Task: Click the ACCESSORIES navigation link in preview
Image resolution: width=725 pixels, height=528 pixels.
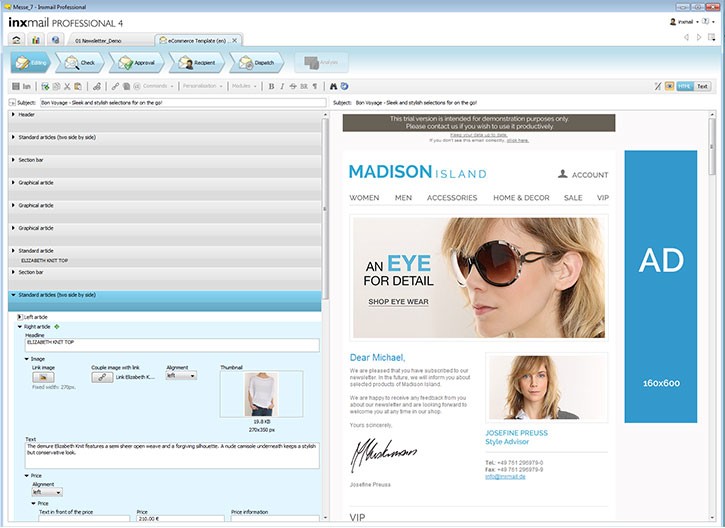Action: tap(452, 197)
